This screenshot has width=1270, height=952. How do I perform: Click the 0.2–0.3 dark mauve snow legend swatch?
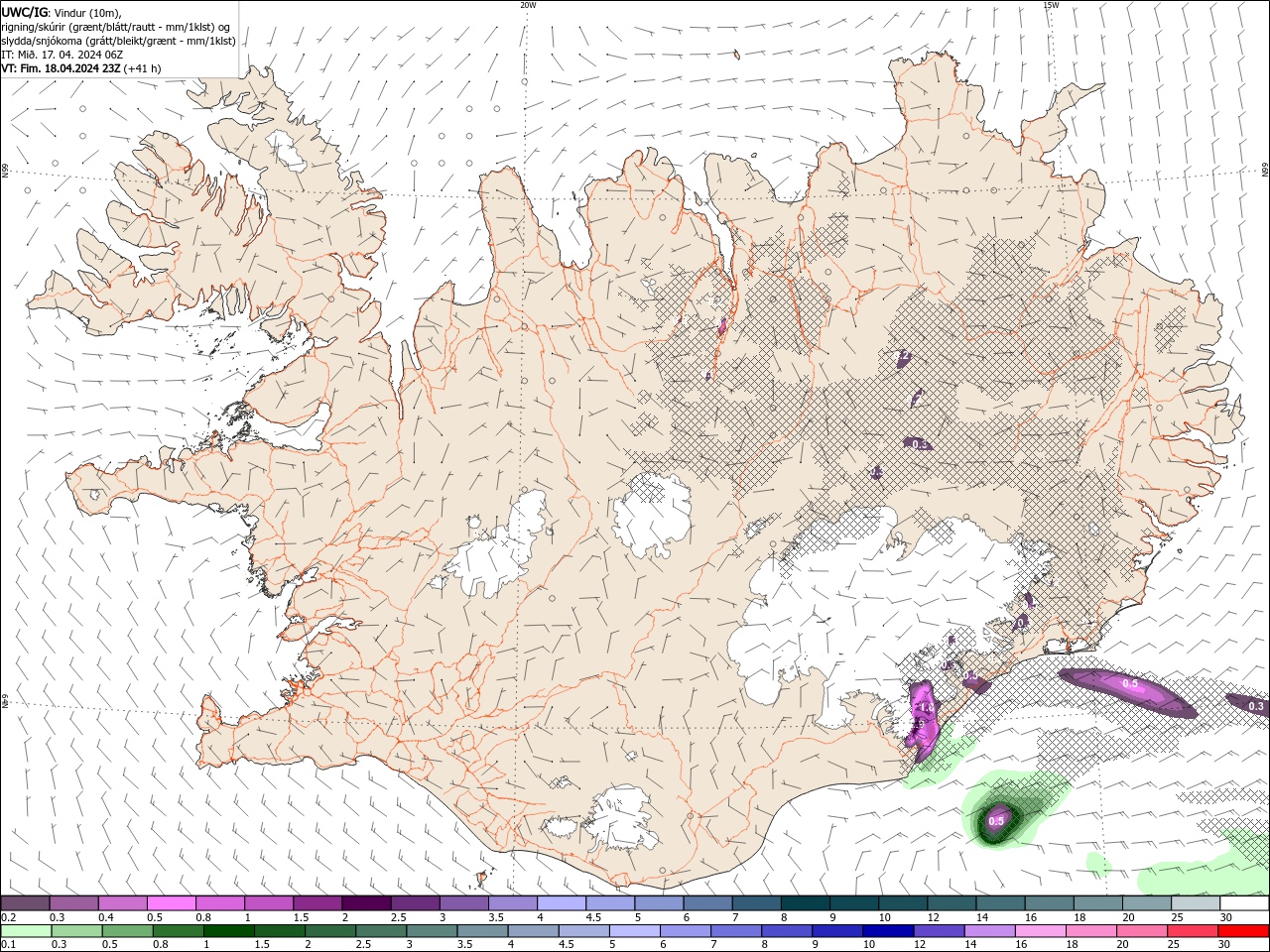click(x=25, y=903)
